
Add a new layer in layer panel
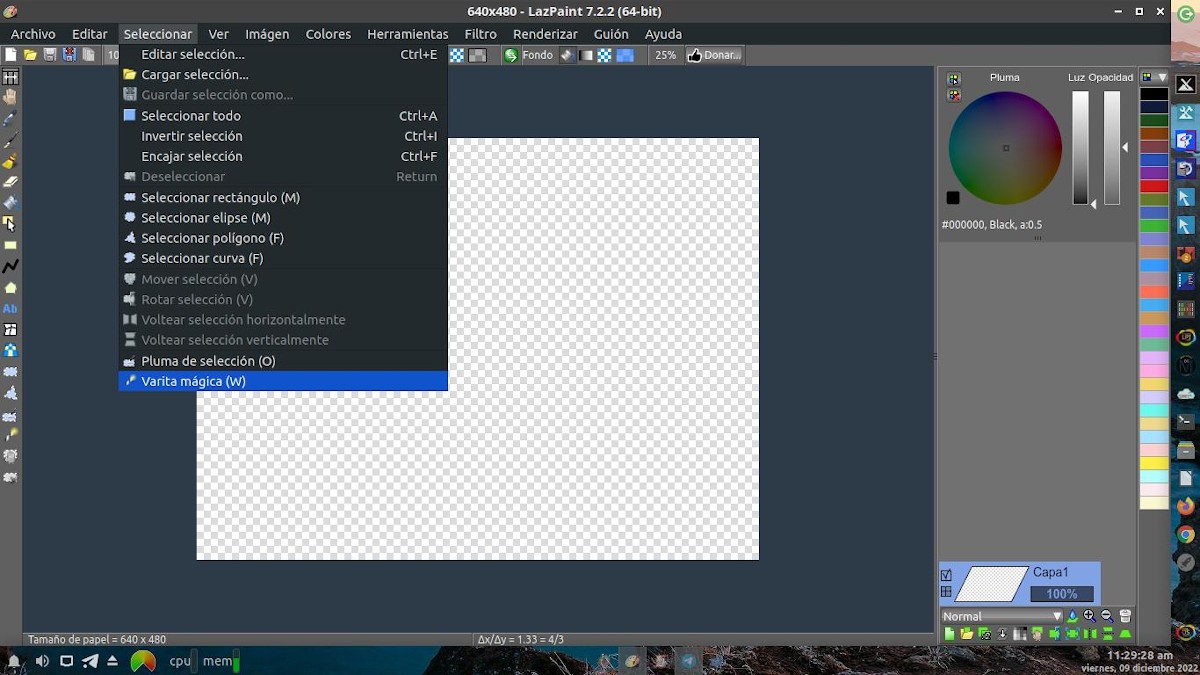coord(949,633)
